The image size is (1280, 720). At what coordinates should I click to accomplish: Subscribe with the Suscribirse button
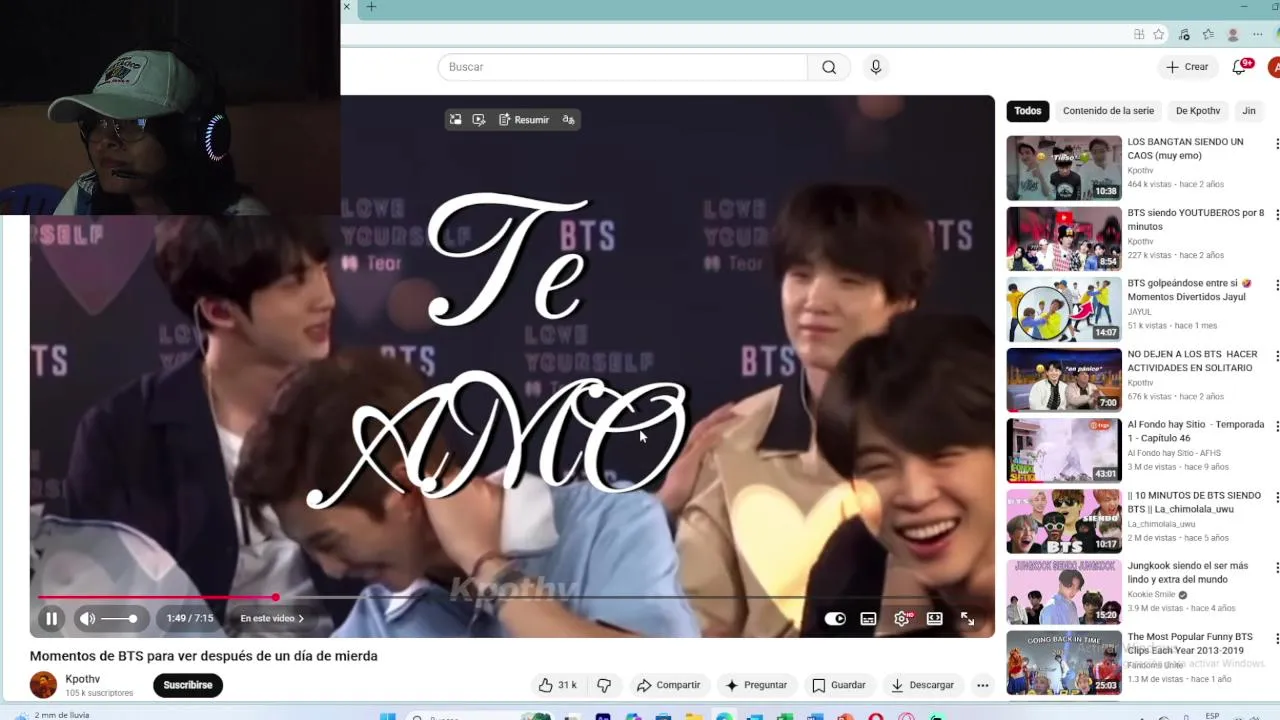(x=188, y=685)
